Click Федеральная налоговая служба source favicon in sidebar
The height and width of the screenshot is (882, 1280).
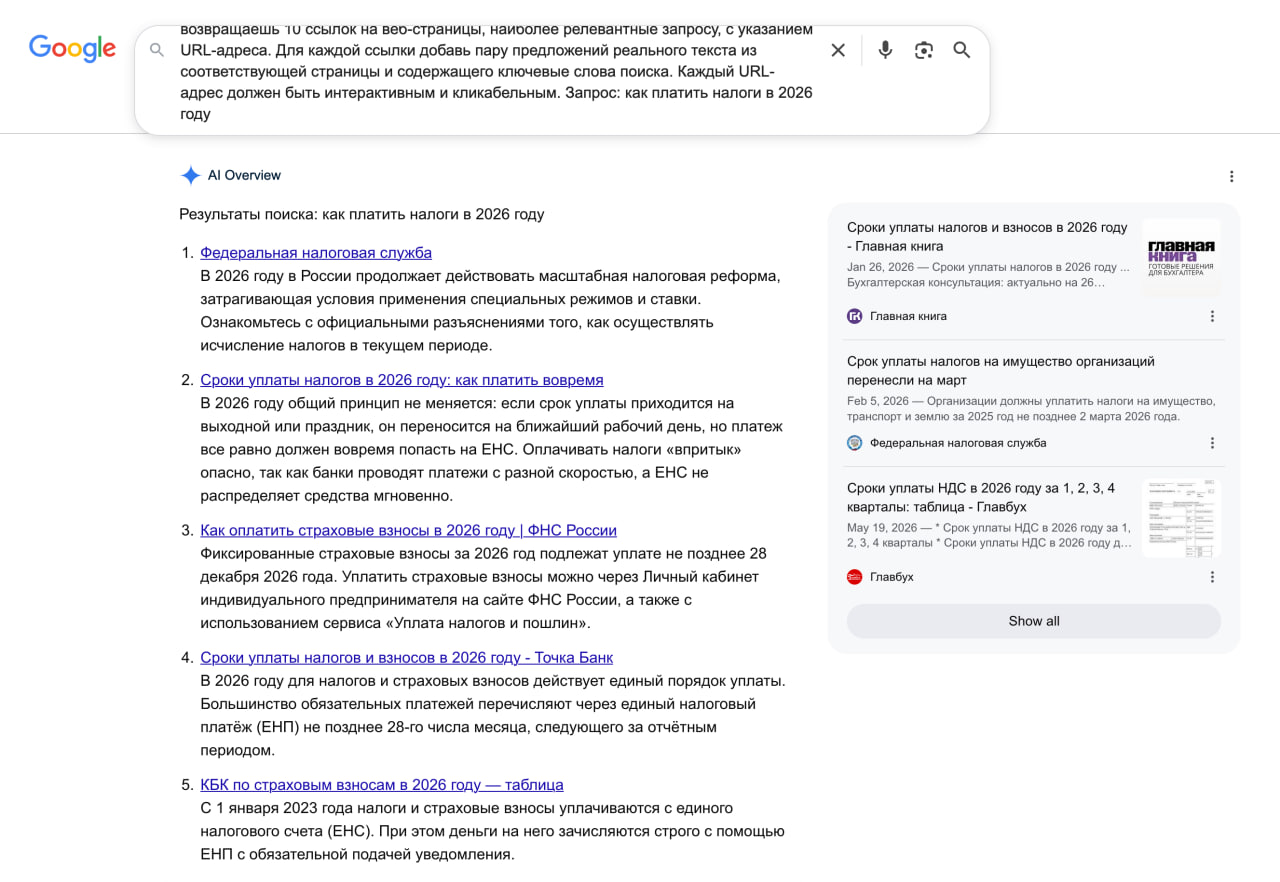tap(854, 443)
